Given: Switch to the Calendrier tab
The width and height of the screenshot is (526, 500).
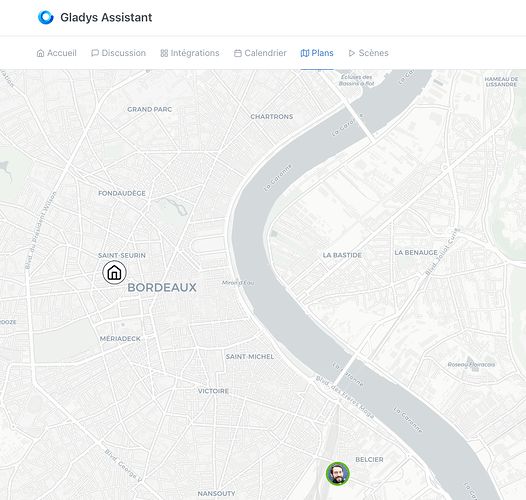Looking at the screenshot, I should click(x=260, y=53).
